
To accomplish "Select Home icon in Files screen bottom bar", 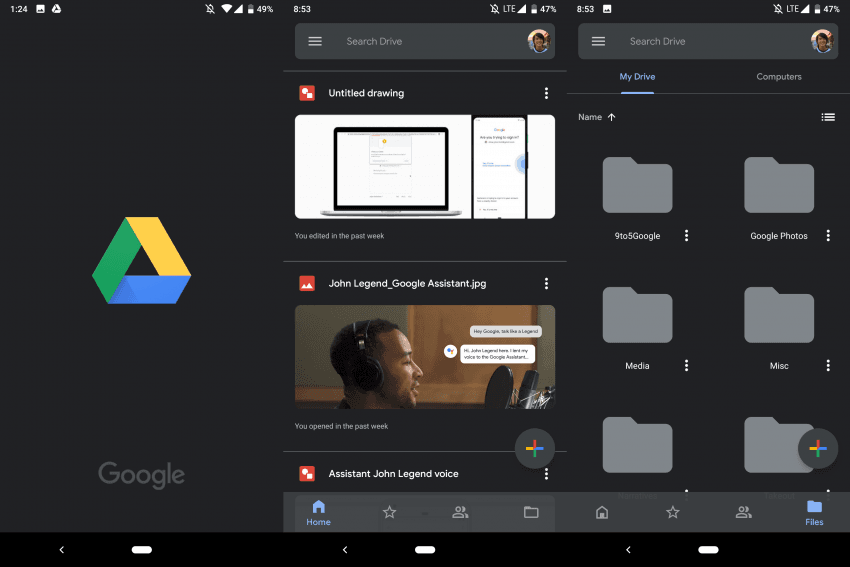I will pos(602,512).
